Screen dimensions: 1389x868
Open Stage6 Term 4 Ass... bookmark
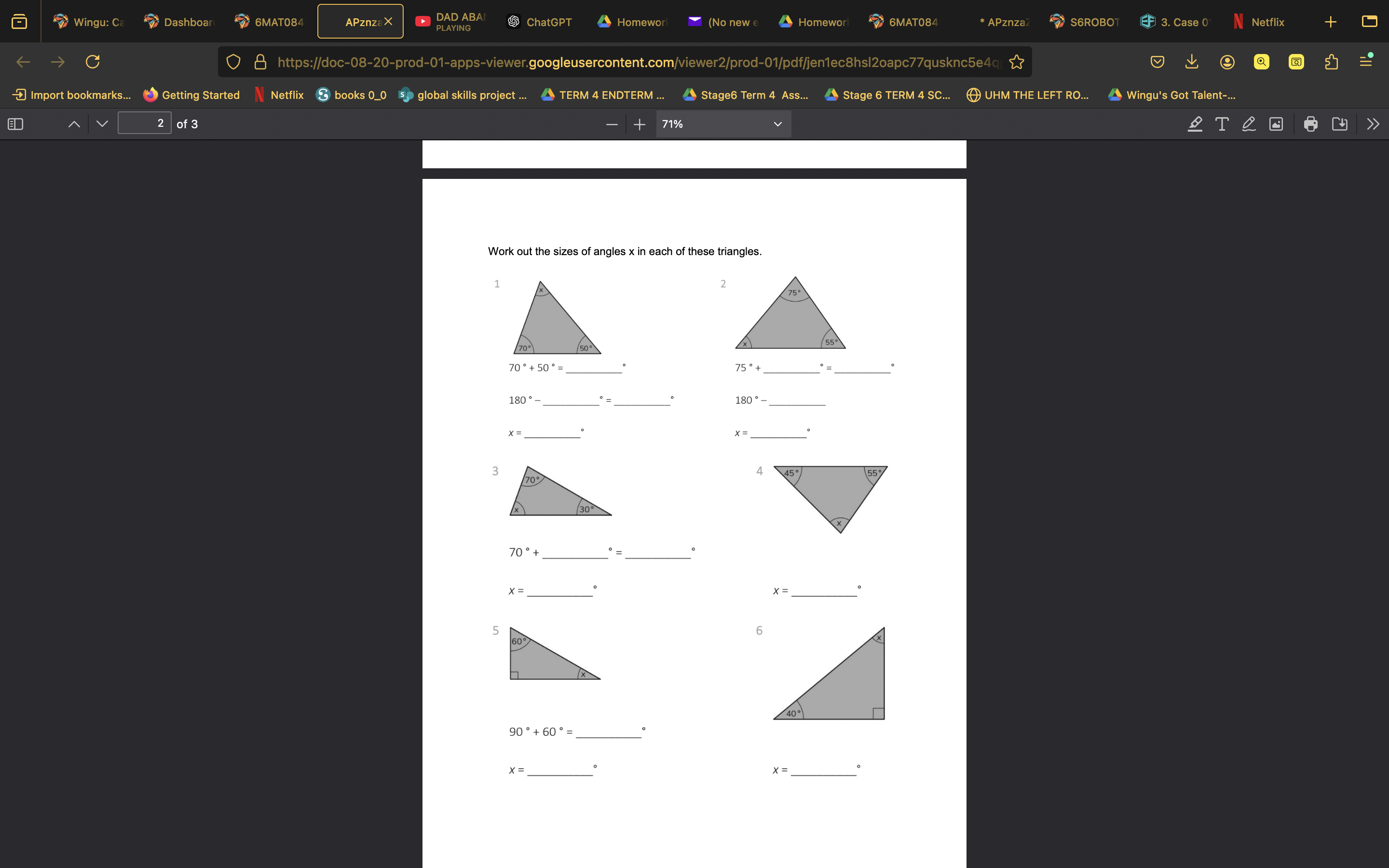[745, 95]
